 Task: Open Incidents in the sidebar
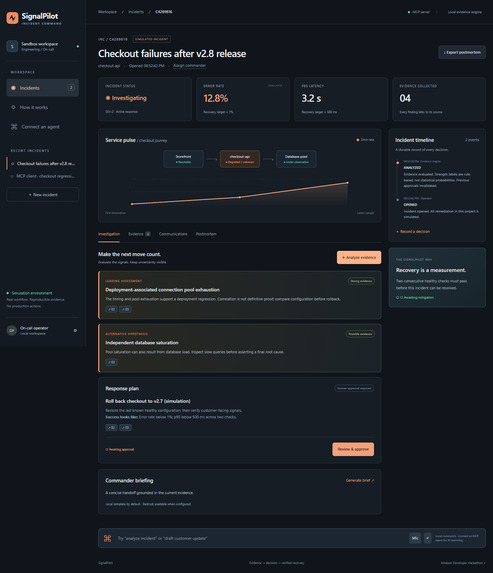click(43, 88)
